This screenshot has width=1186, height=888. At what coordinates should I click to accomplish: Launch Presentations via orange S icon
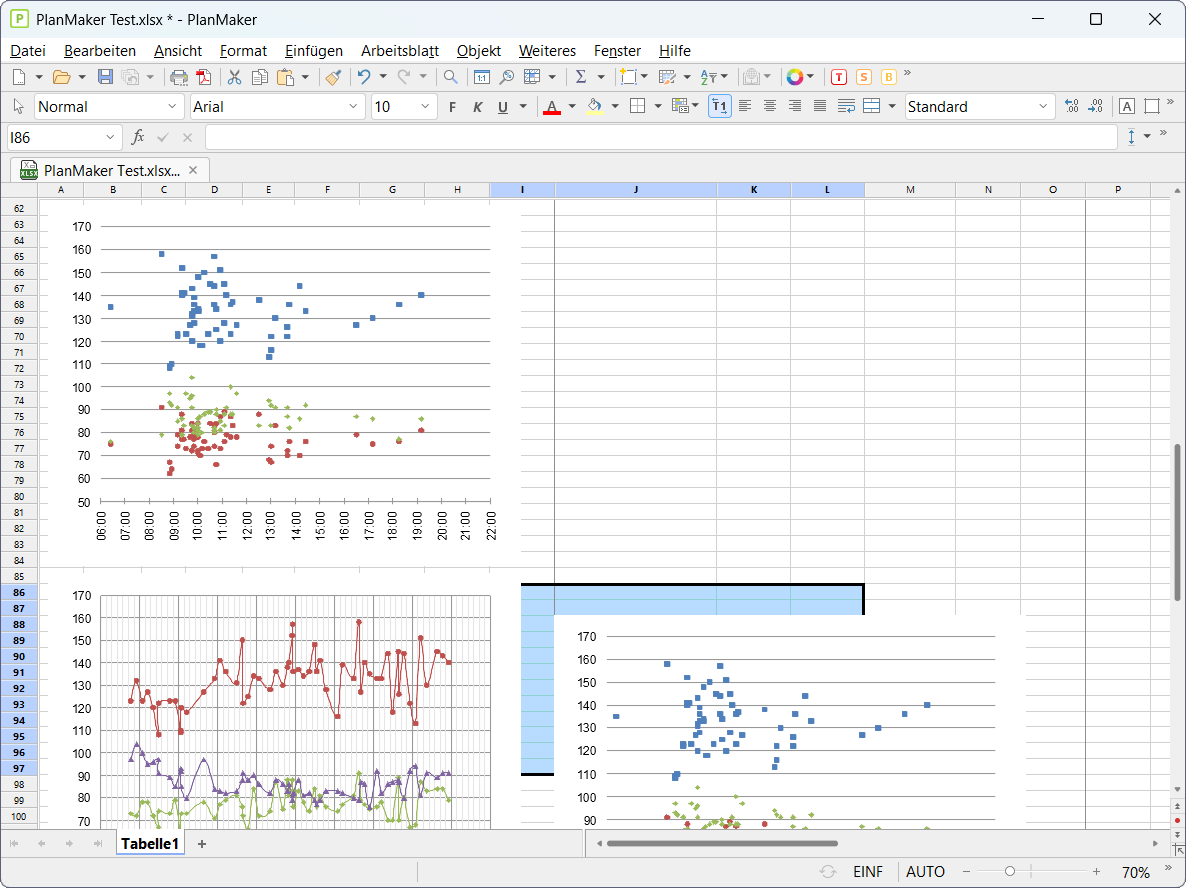click(864, 76)
